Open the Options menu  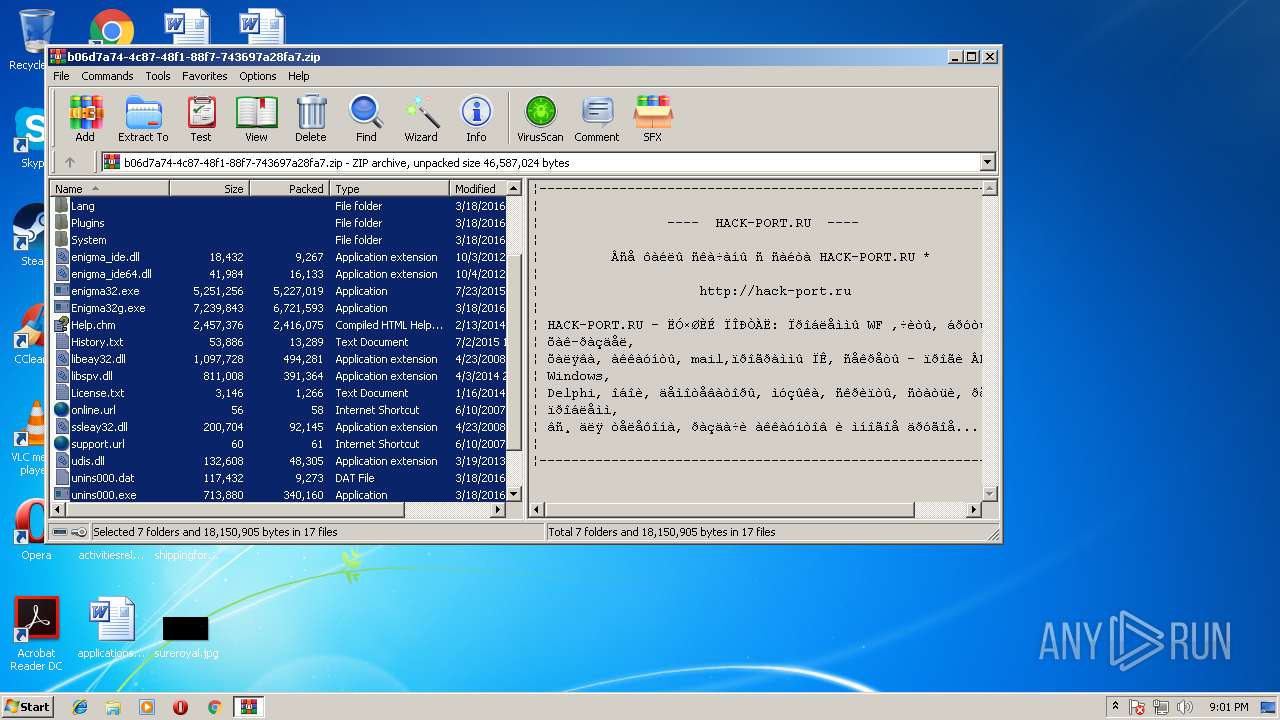click(x=257, y=76)
